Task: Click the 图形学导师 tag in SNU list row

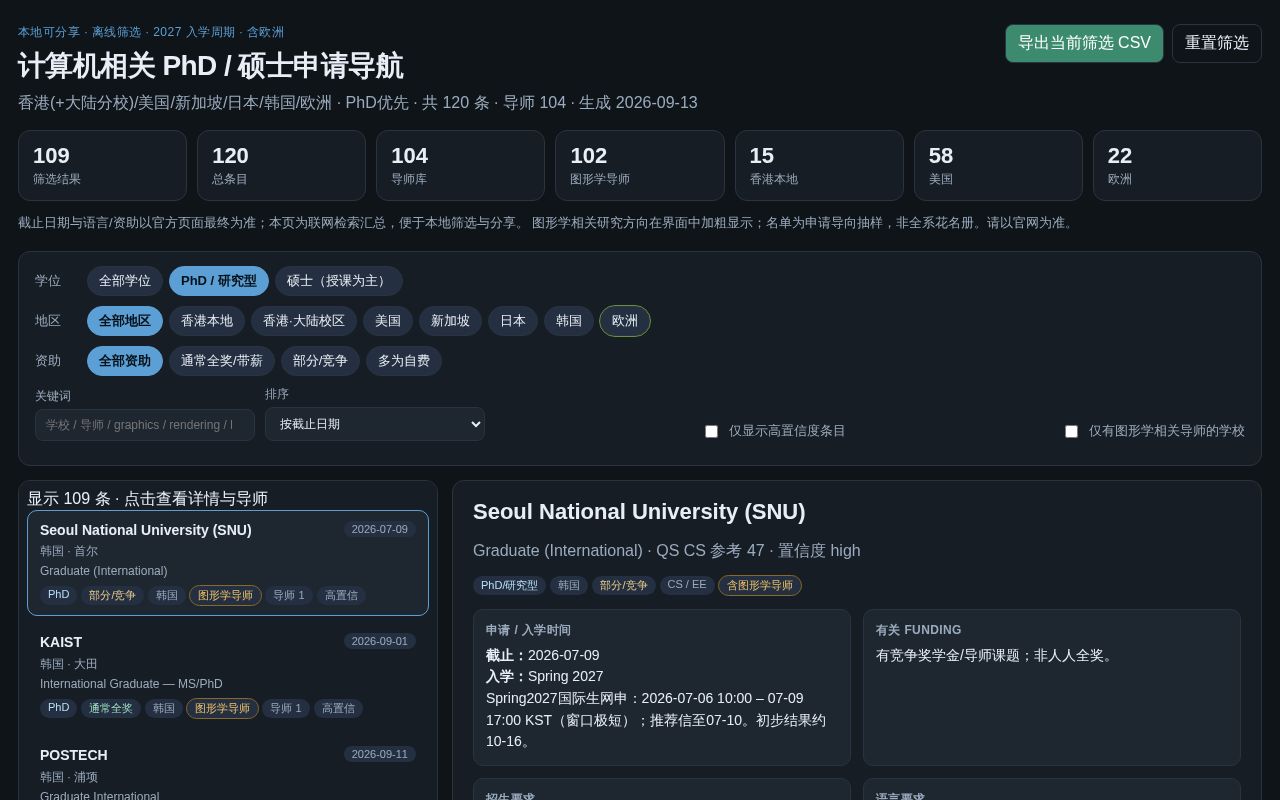Action: 225,595
